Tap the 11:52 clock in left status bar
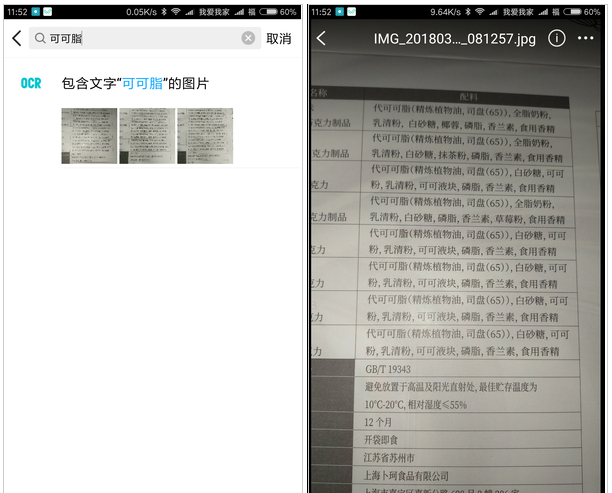The height and width of the screenshot is (493, 612). (x=17, y=12)
